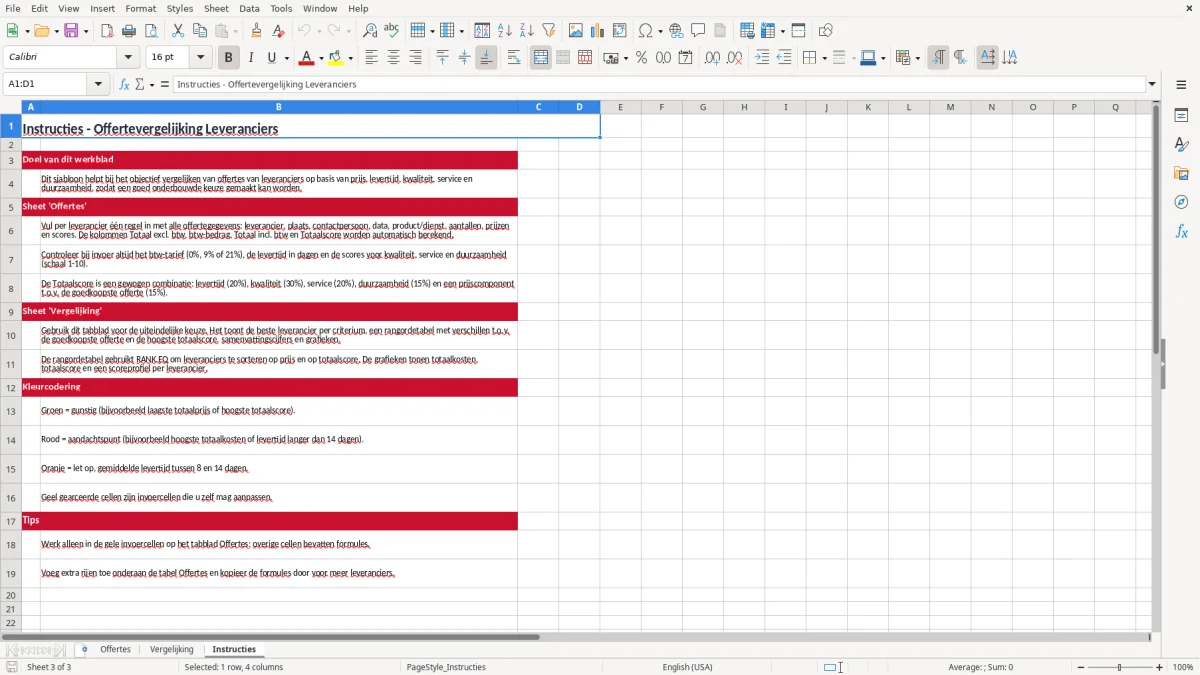This screenshot has width=1200, height=675.
Task: Toggle underline formatting
Action: click(x=272, y=58)
